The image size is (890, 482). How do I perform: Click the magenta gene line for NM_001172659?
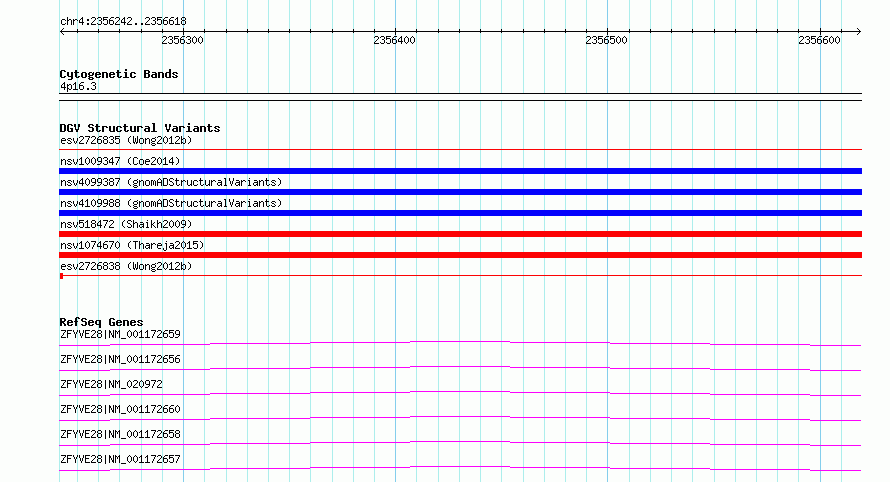pos(460,342)
